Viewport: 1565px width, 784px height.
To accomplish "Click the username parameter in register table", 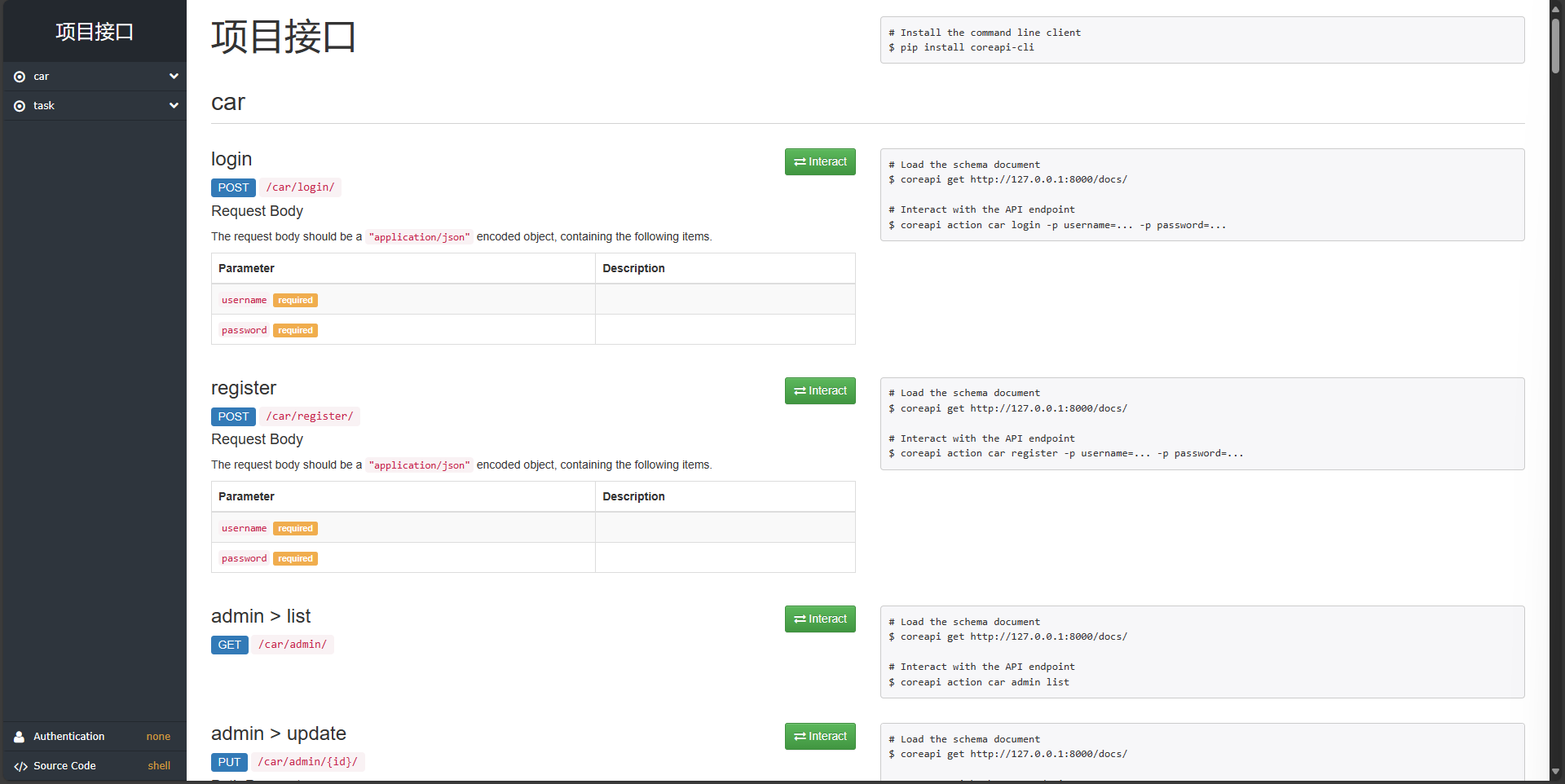I will [x=244, y=528].
